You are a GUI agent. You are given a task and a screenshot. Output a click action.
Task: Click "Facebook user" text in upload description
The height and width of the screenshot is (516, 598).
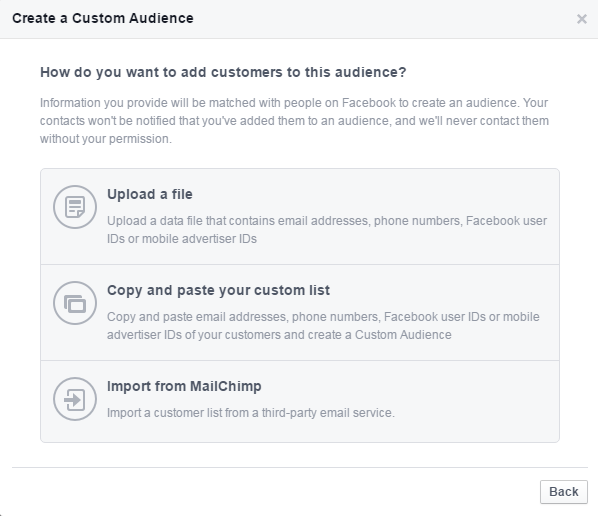click(506, 221)
